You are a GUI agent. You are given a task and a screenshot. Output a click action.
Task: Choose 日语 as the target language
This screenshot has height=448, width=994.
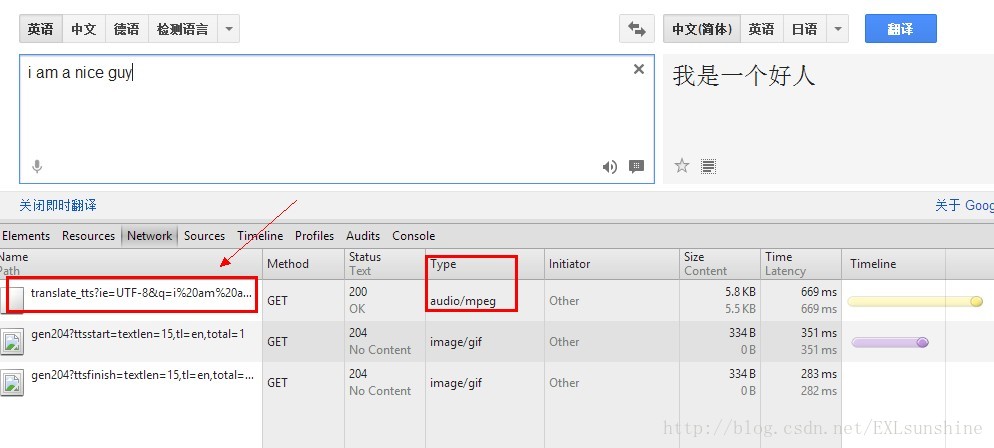click(804, 29)
